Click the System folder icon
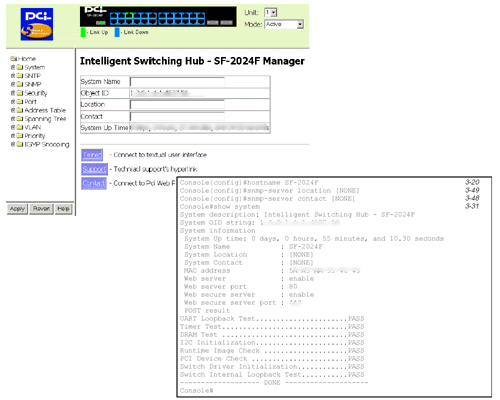Screen dimensions: 500x400 [x=20, y=67]
